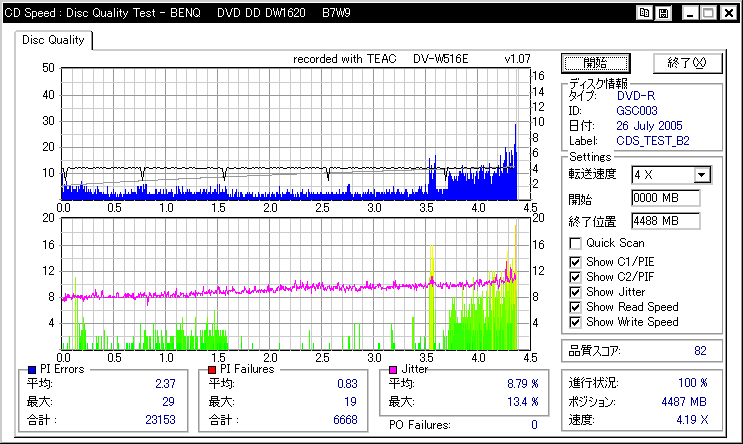Click the 開始 0000 MB input field
743x444 pixels.
[666, 198]
